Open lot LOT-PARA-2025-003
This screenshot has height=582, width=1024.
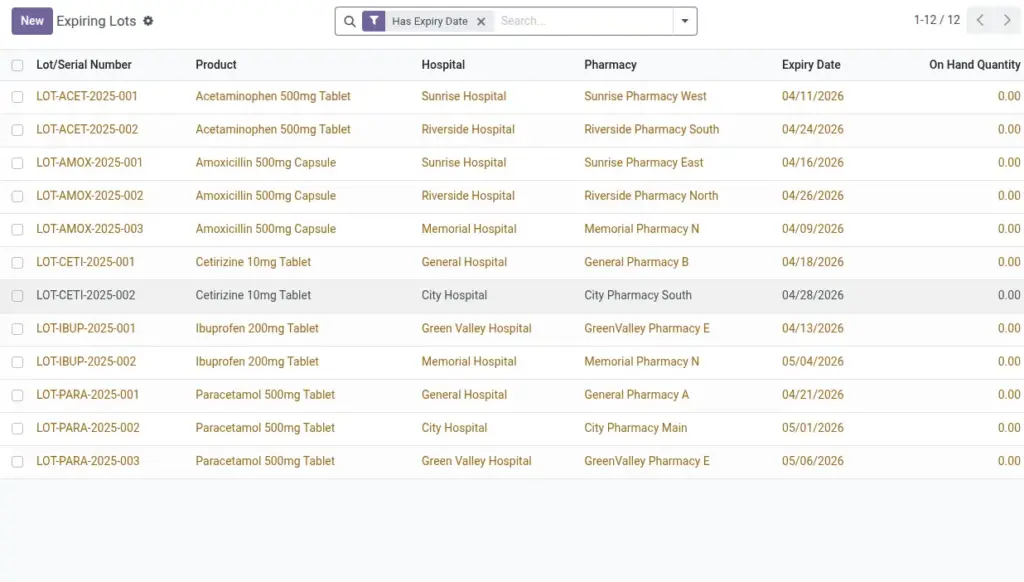tap(88, 461)
